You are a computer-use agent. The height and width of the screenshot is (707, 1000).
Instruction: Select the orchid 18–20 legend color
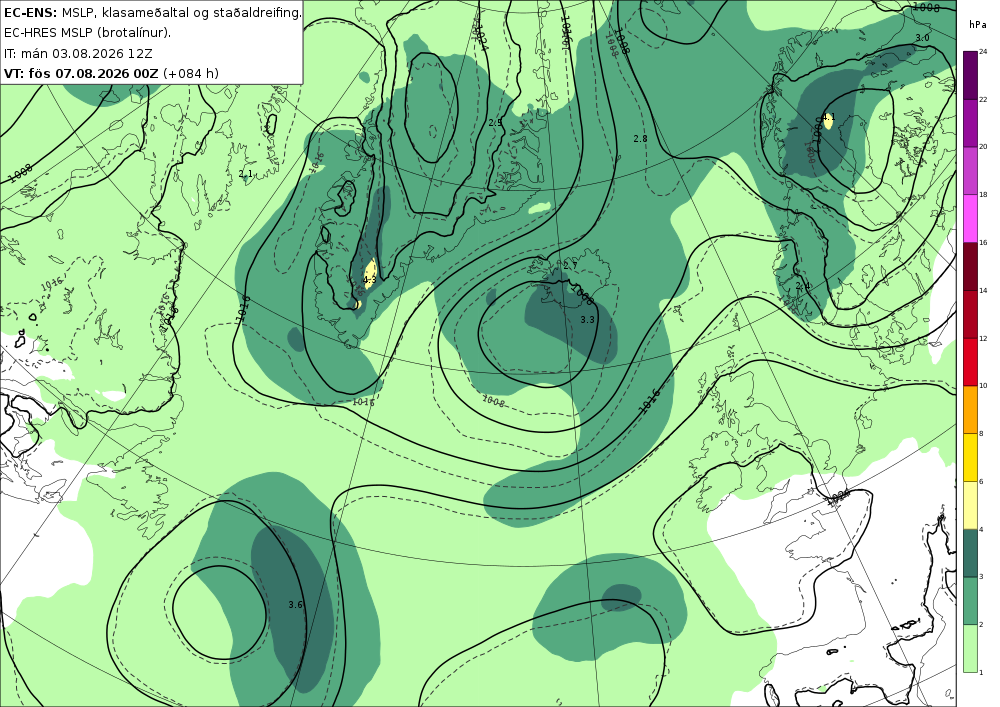(971, 171)
